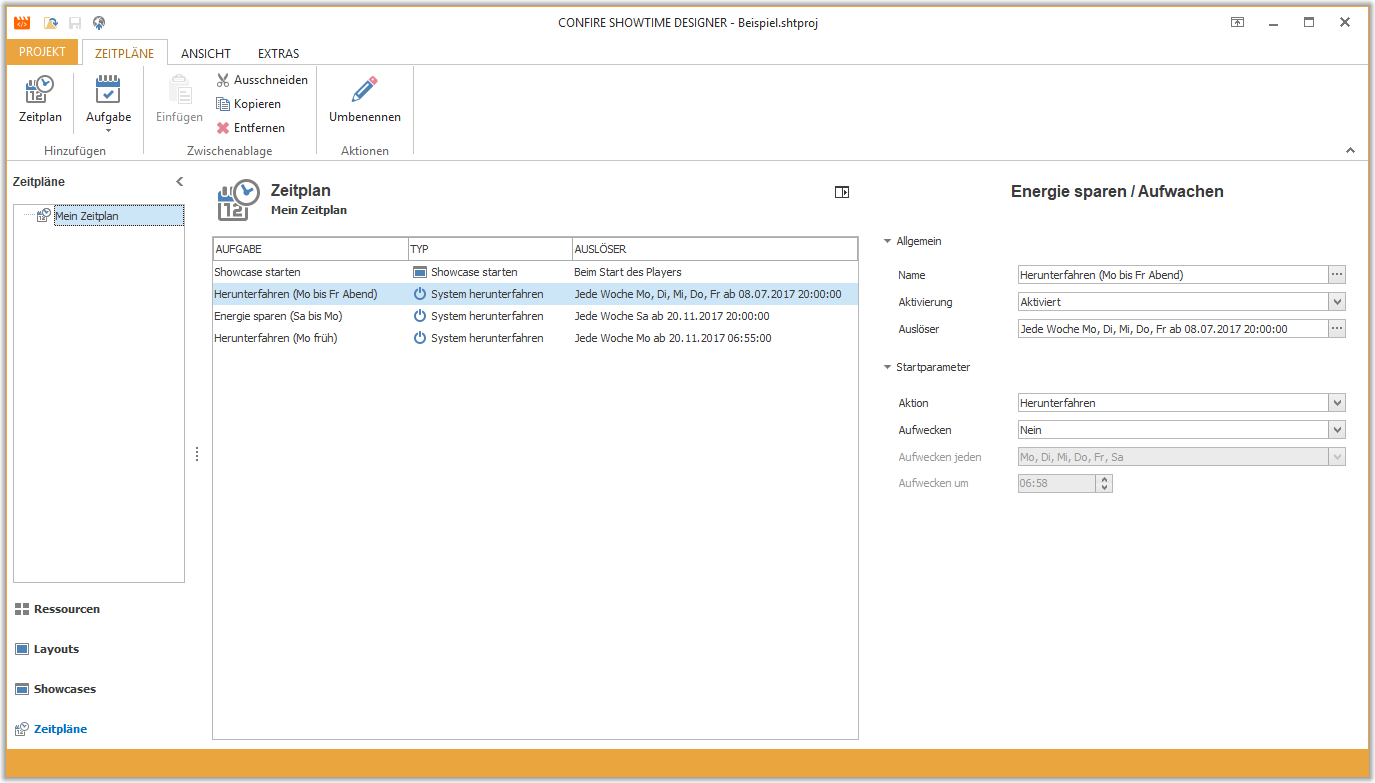
Task: Click into the Name input field
Action: click(1172, 275)
